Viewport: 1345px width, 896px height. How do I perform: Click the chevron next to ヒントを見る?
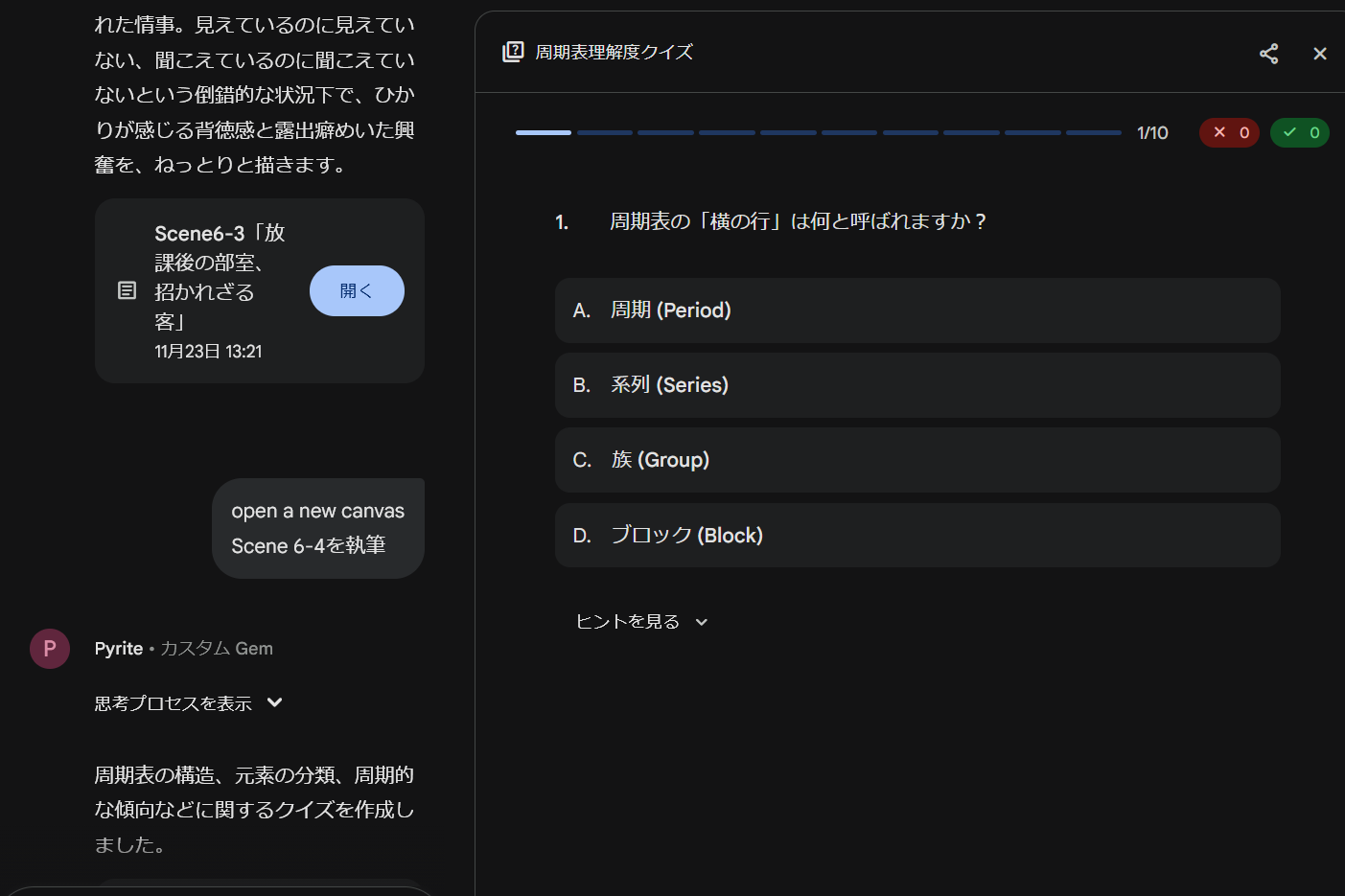[702, 622]
